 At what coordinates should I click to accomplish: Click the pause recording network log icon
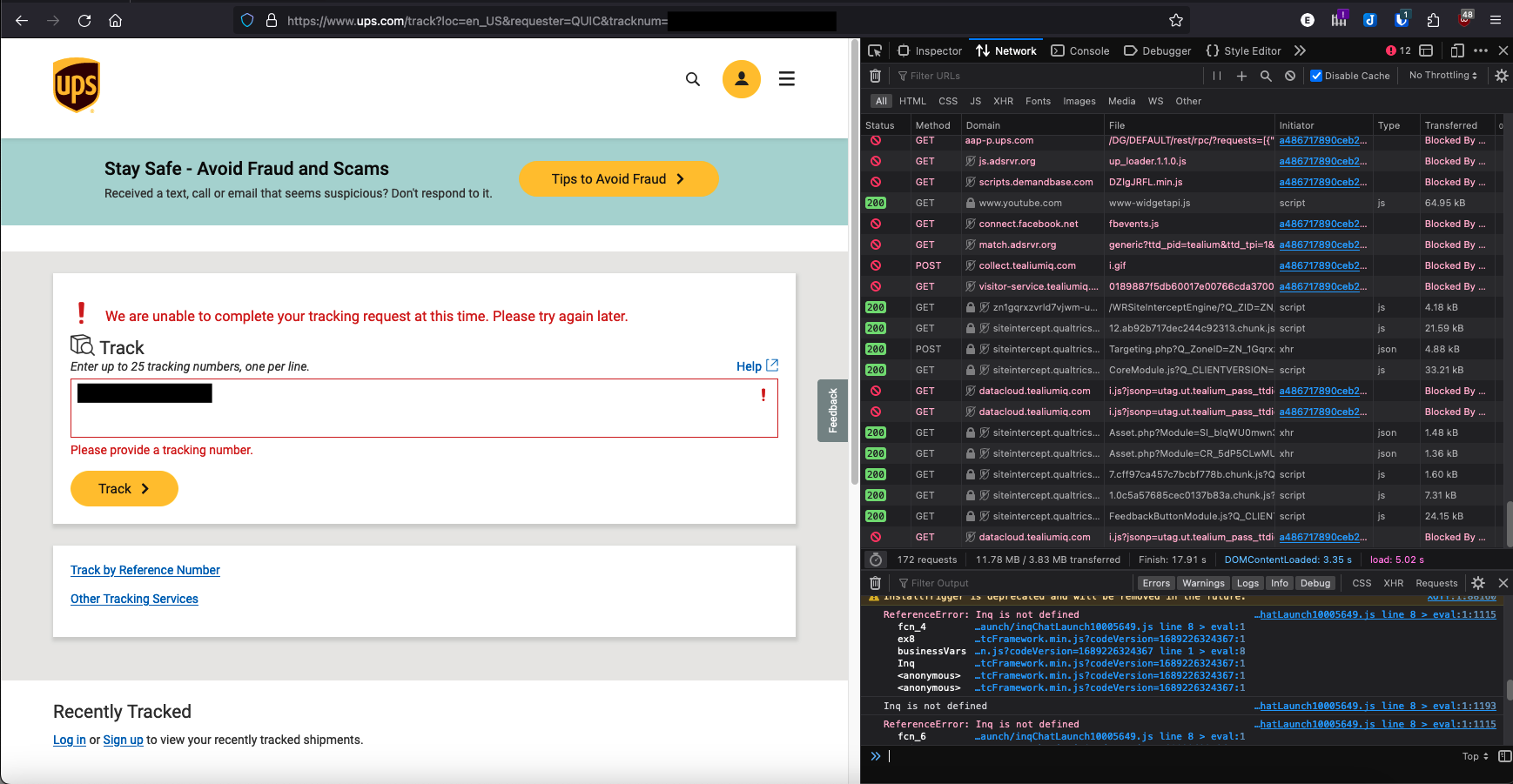point(1217,76)
